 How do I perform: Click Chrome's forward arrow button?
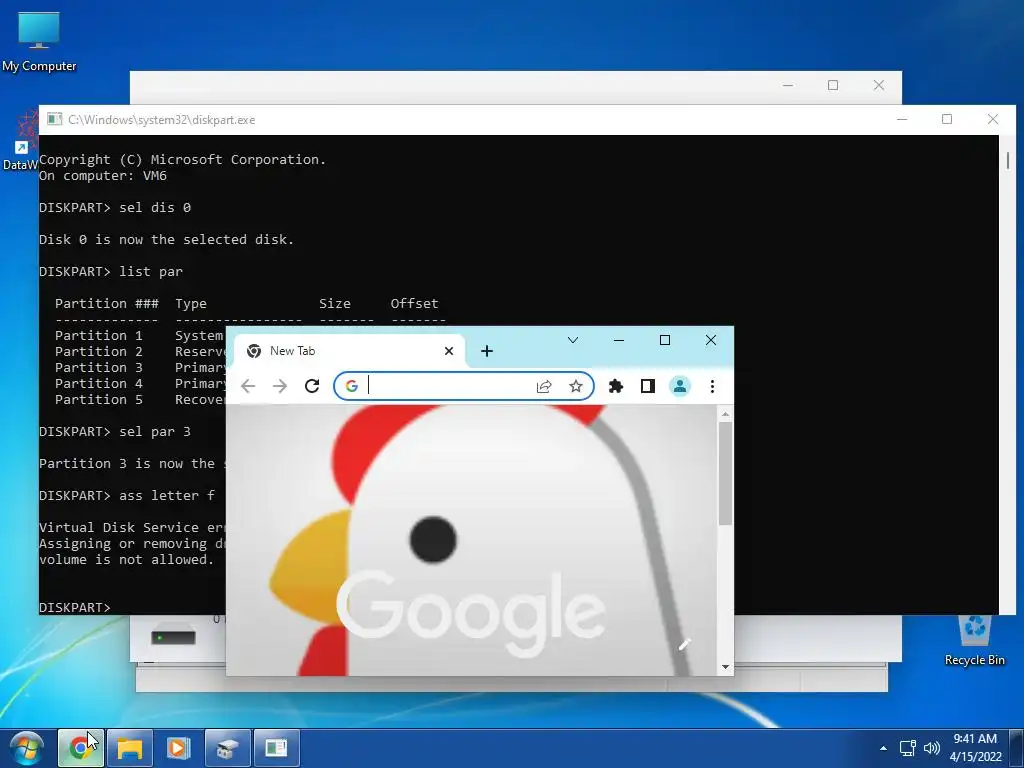coord(280,386)
